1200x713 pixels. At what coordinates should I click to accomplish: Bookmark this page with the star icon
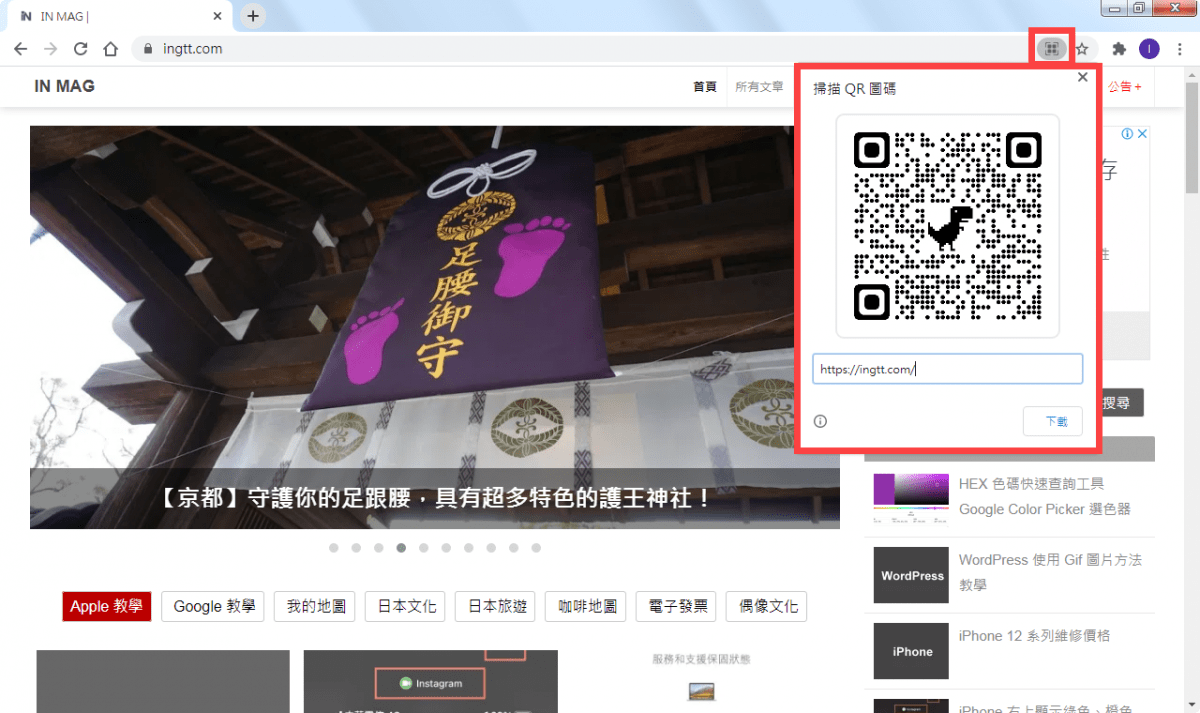pyautogui.click(x=1082, y=48)
